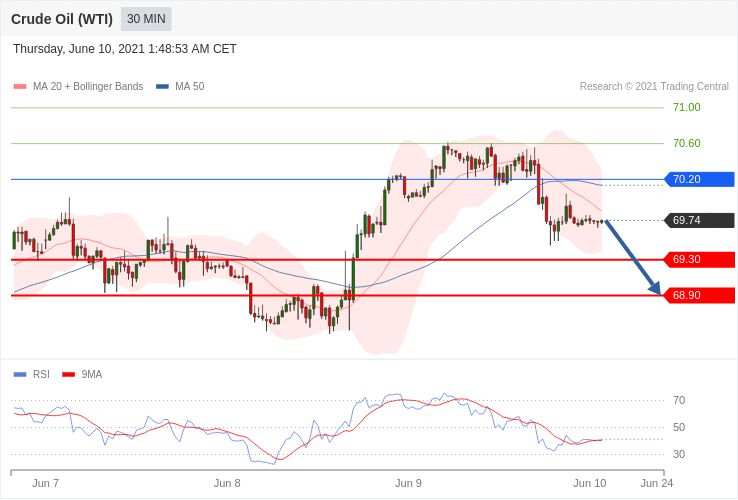
Task: Click the RSI legend label
Action: click(x=41, y=375)
